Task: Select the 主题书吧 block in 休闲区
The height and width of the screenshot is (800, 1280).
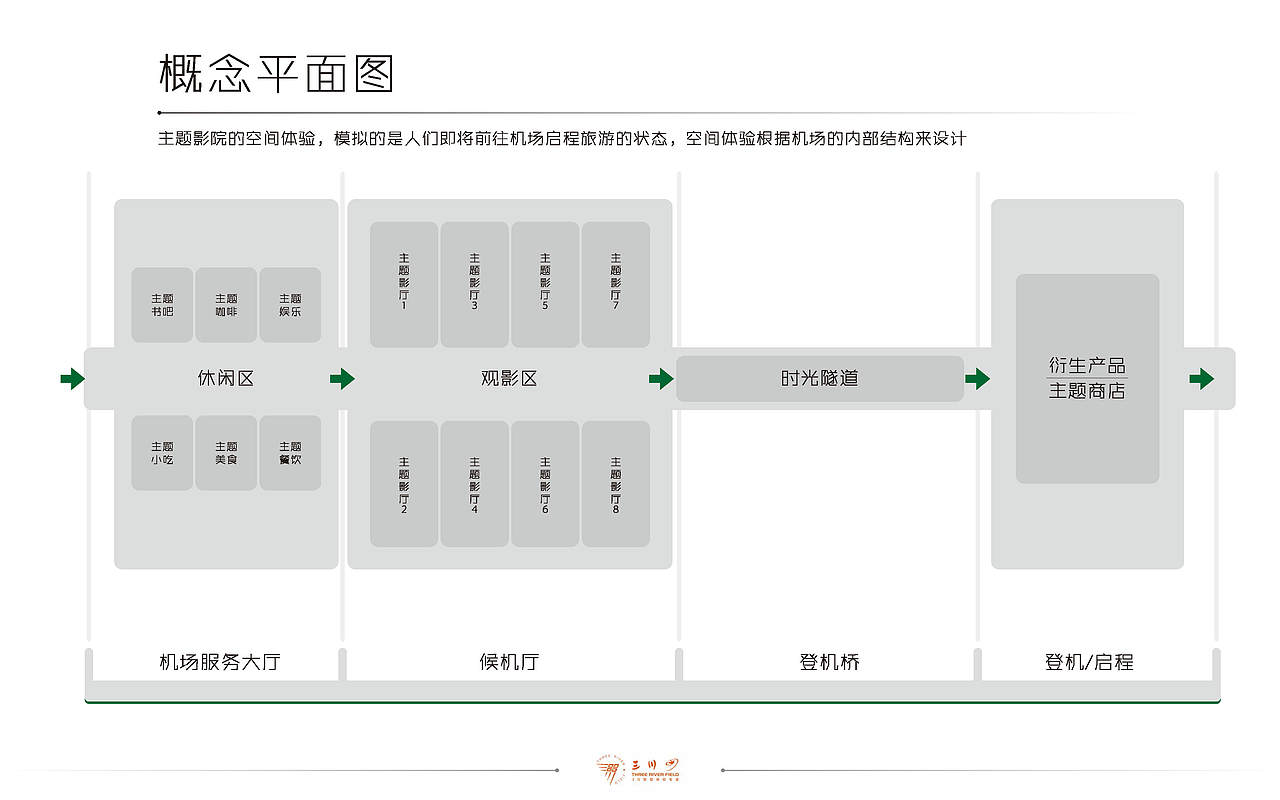Action: tap(161, 305)
